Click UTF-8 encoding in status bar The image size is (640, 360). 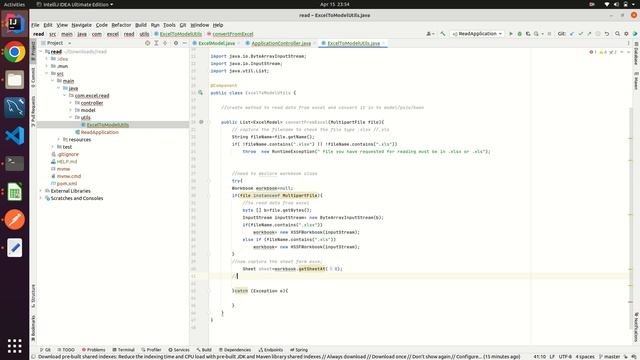coord(565,357)
